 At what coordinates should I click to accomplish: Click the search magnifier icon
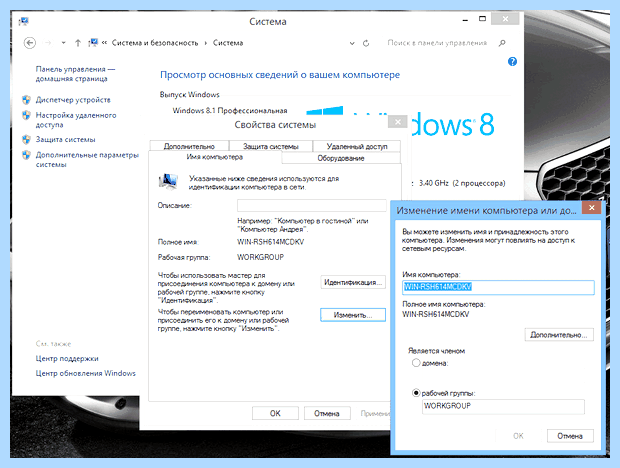point(502,43)
